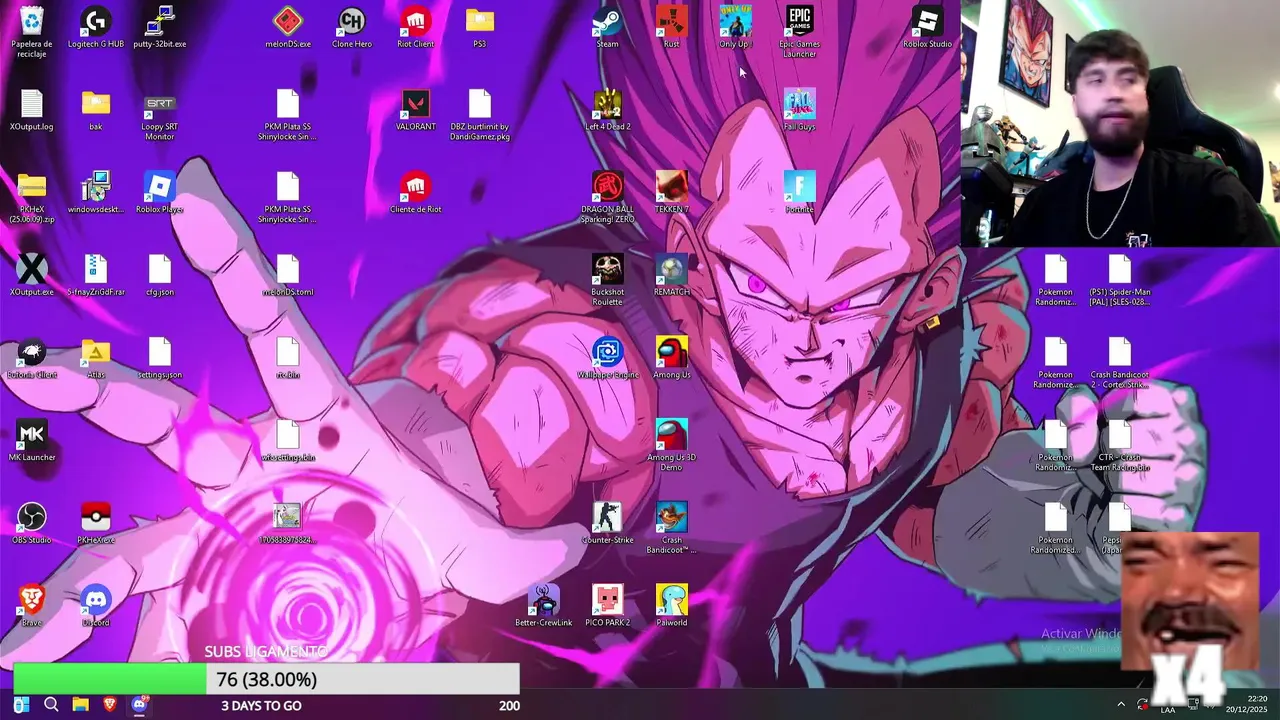Select the Palworld game icon

(672, 606)
